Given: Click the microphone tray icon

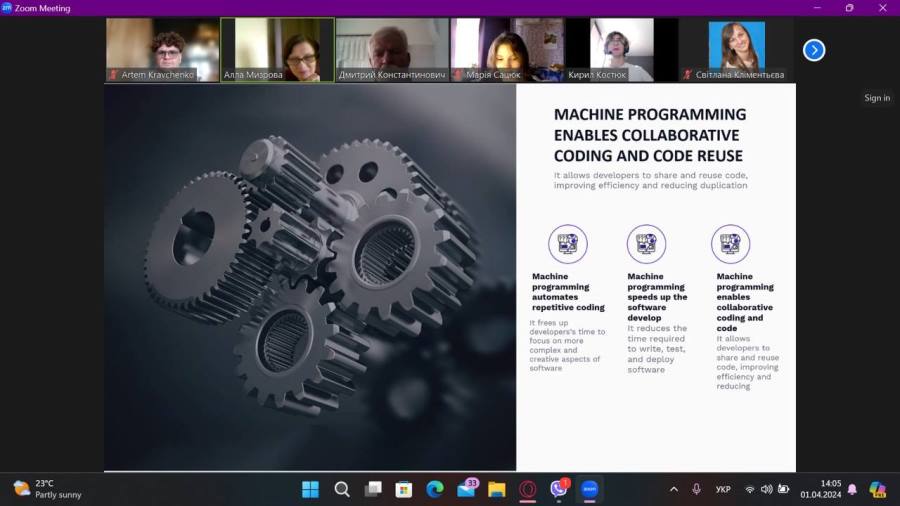Looking at the screenshot, I should tap(696, 489).
